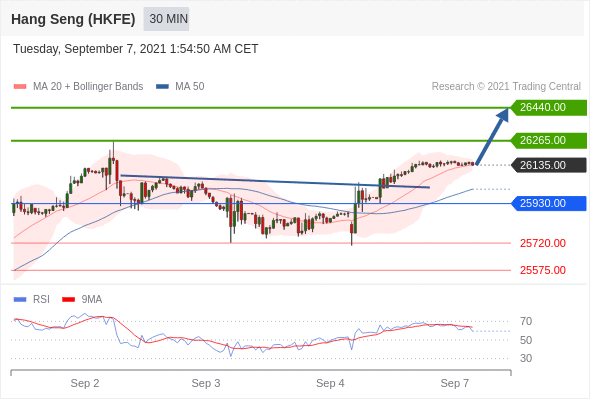Click the MA 50 legend label
This screenshot has height=400, width=590.
pos(190,87)
